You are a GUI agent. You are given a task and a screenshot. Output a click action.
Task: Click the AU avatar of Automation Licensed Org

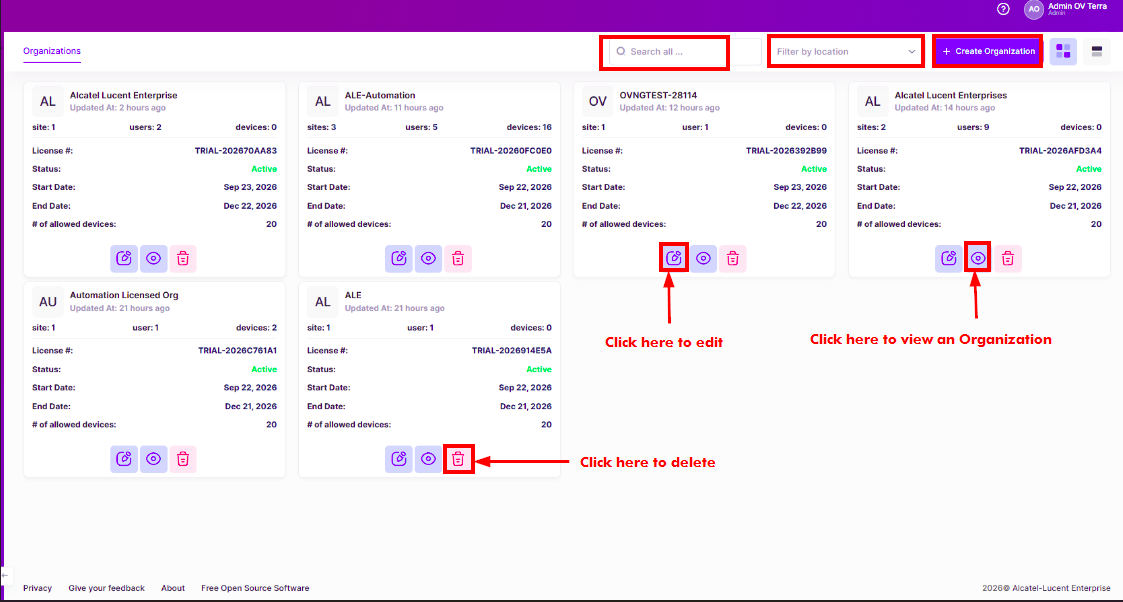48,302
